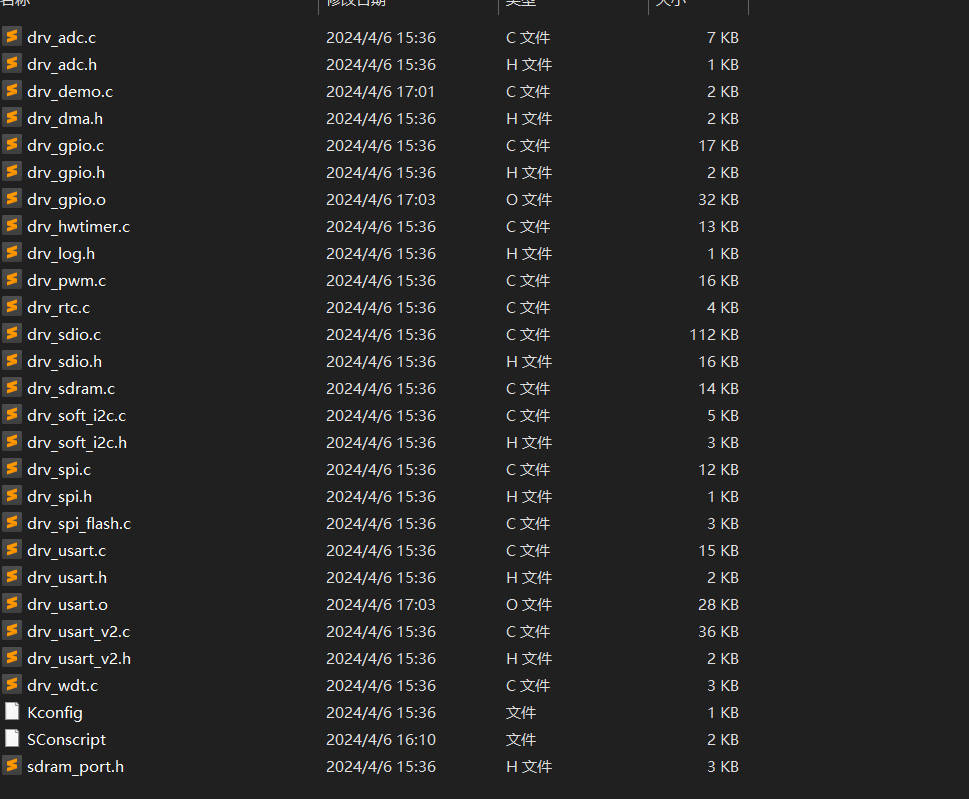This screenshot has height=799, width=969.
Task: Click the 17:03 date in drv_gpio.o row
Action: point(381,200)
